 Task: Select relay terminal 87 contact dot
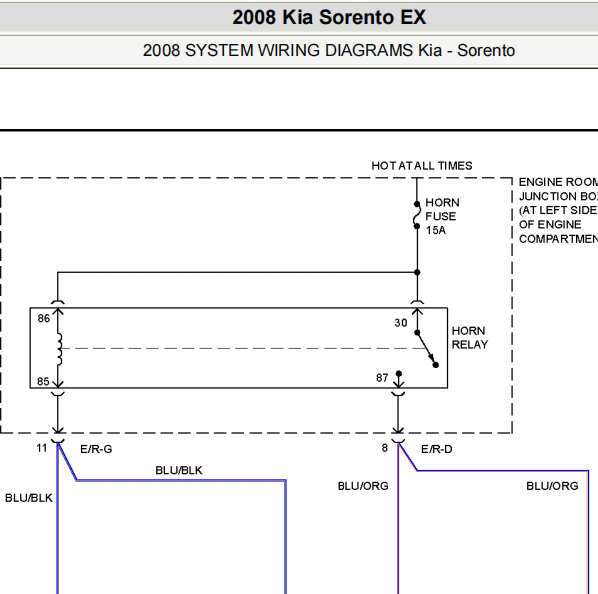(x=399, y=373)
